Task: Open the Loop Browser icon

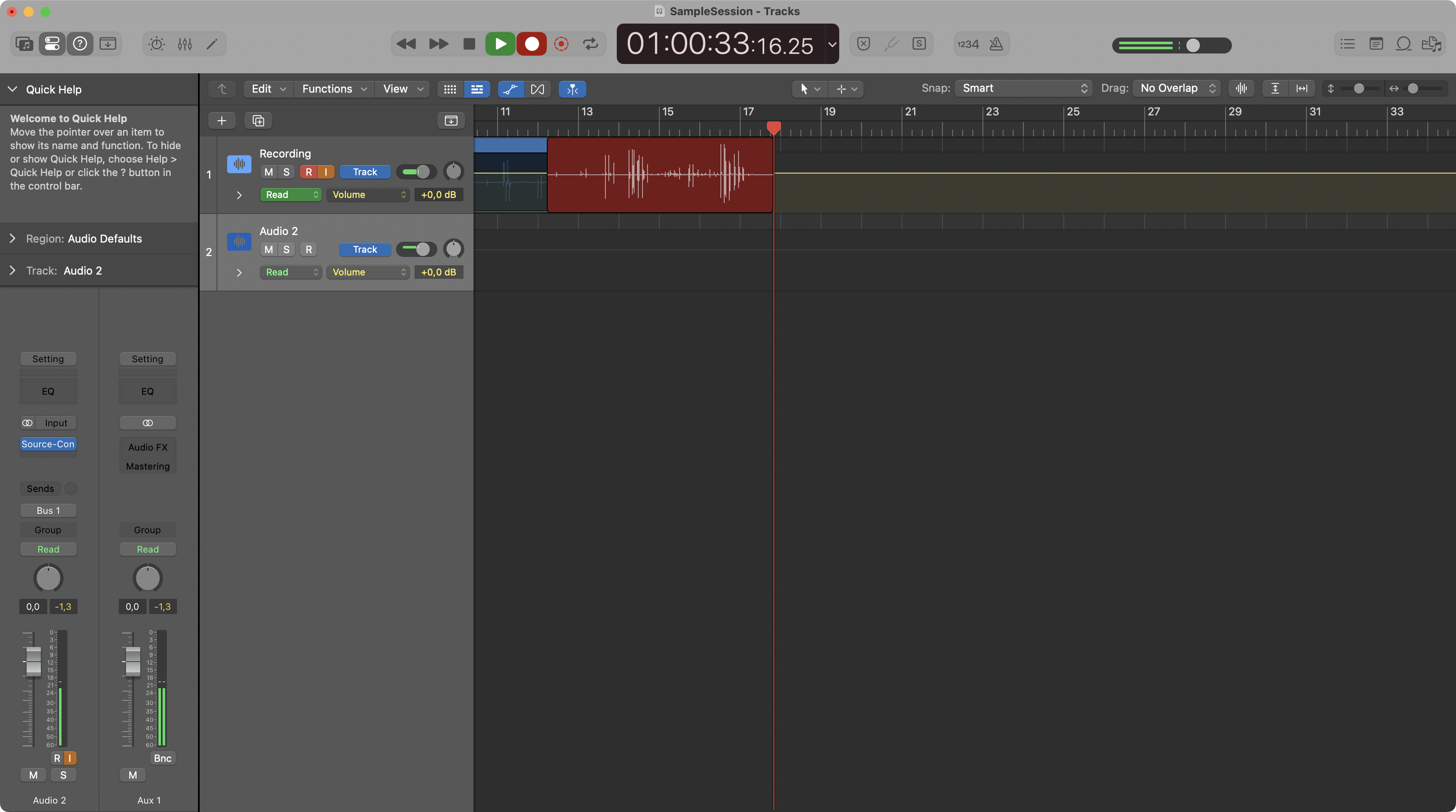Action: click(x=1403, y=44)
